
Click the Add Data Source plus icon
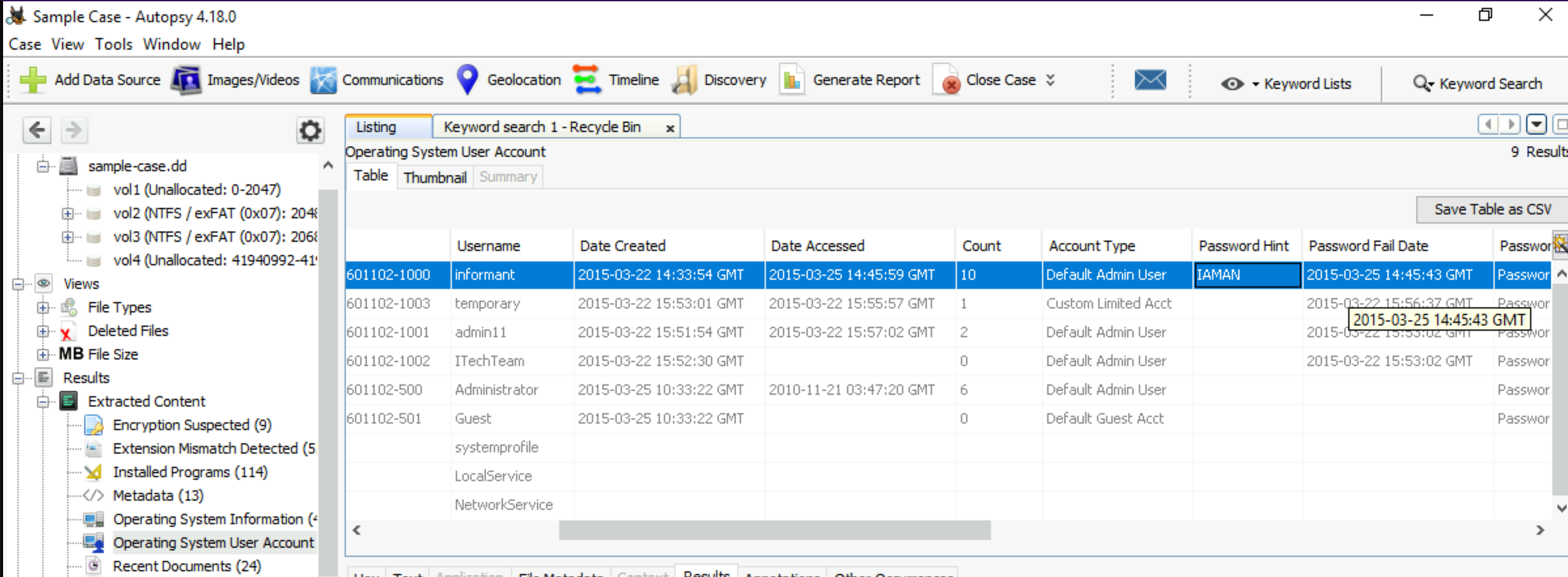(33, 80)
